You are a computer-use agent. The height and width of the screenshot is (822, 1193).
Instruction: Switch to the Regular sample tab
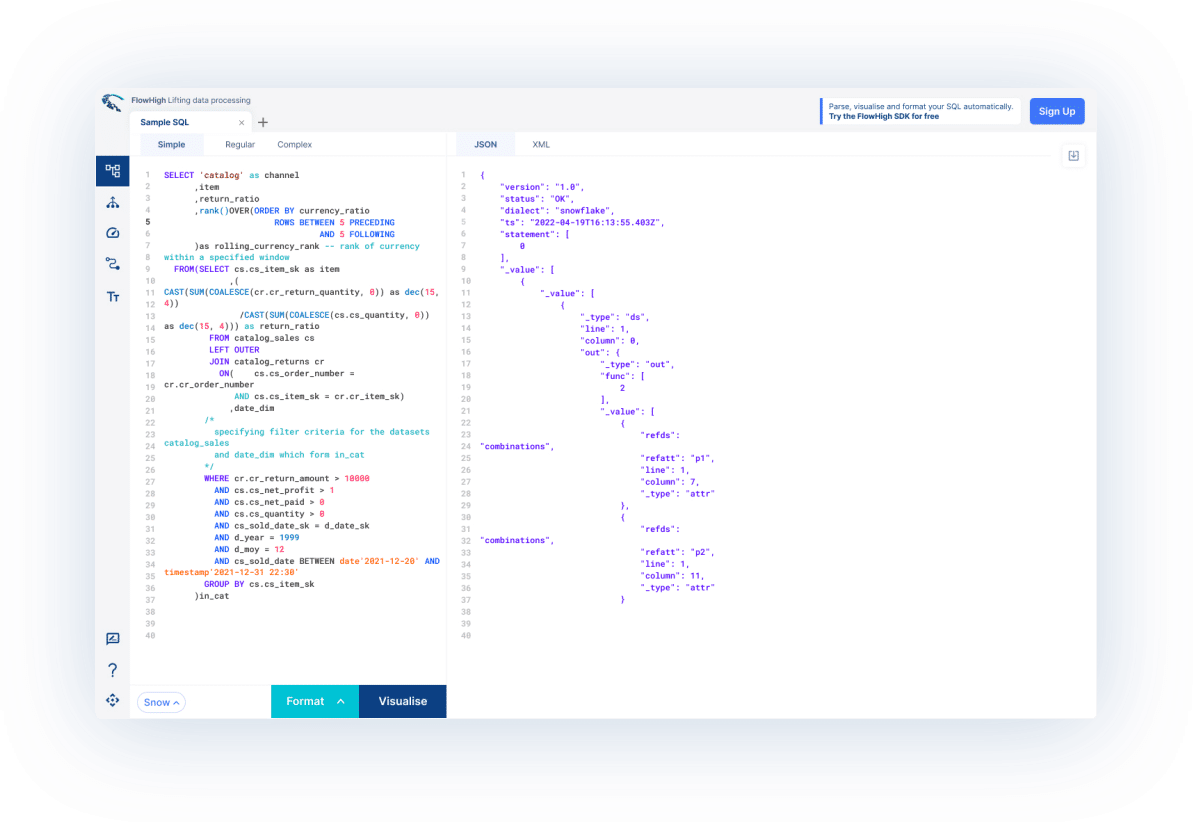click(x=240, y=145)
